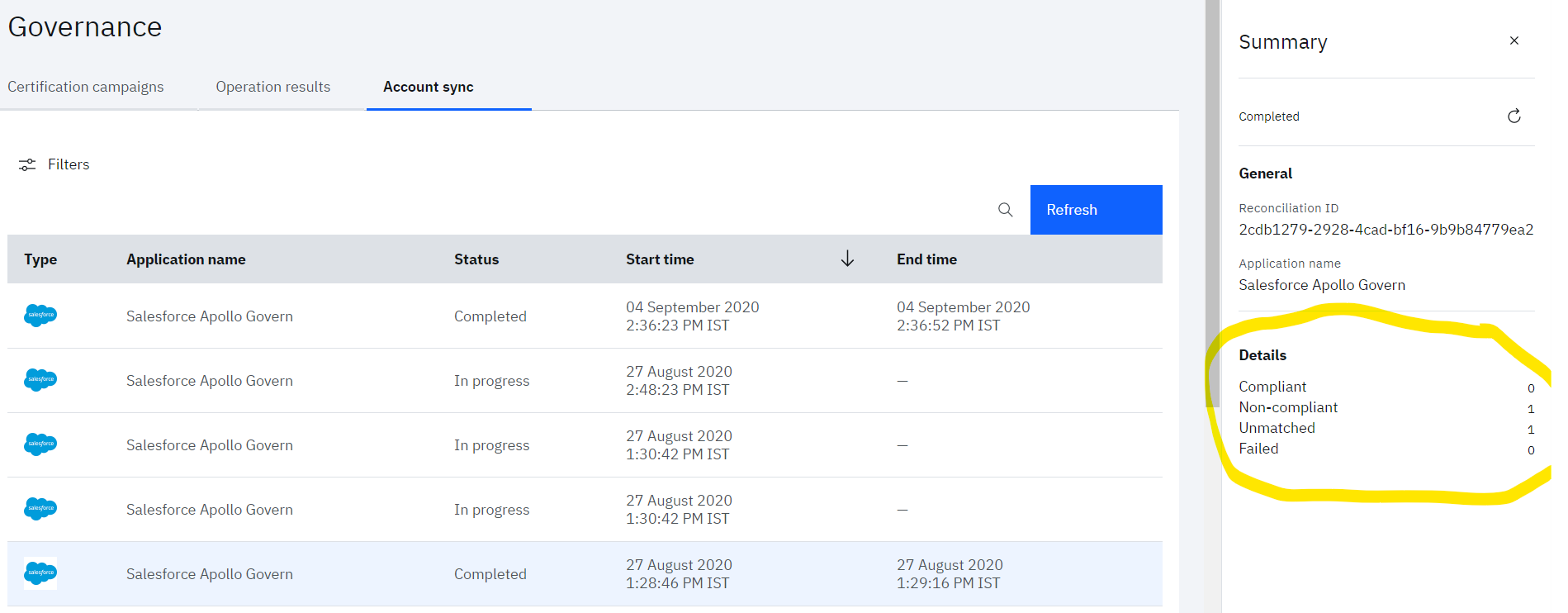This screenshot has height=613, width=1568.
Task: Click the Details section heading
Action: click(x=1262, y=355)
